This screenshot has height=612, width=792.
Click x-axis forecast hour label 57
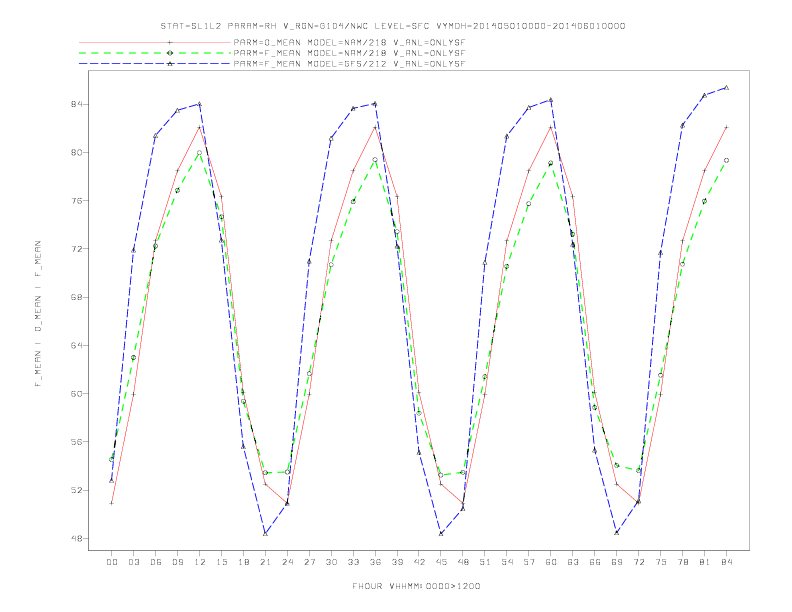tap(529, 562)
